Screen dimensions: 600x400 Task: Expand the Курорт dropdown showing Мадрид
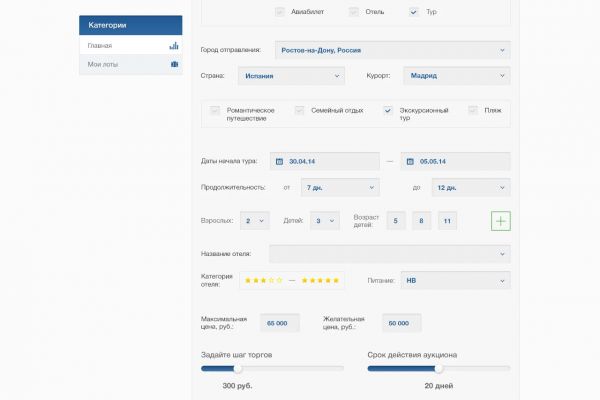457,76
